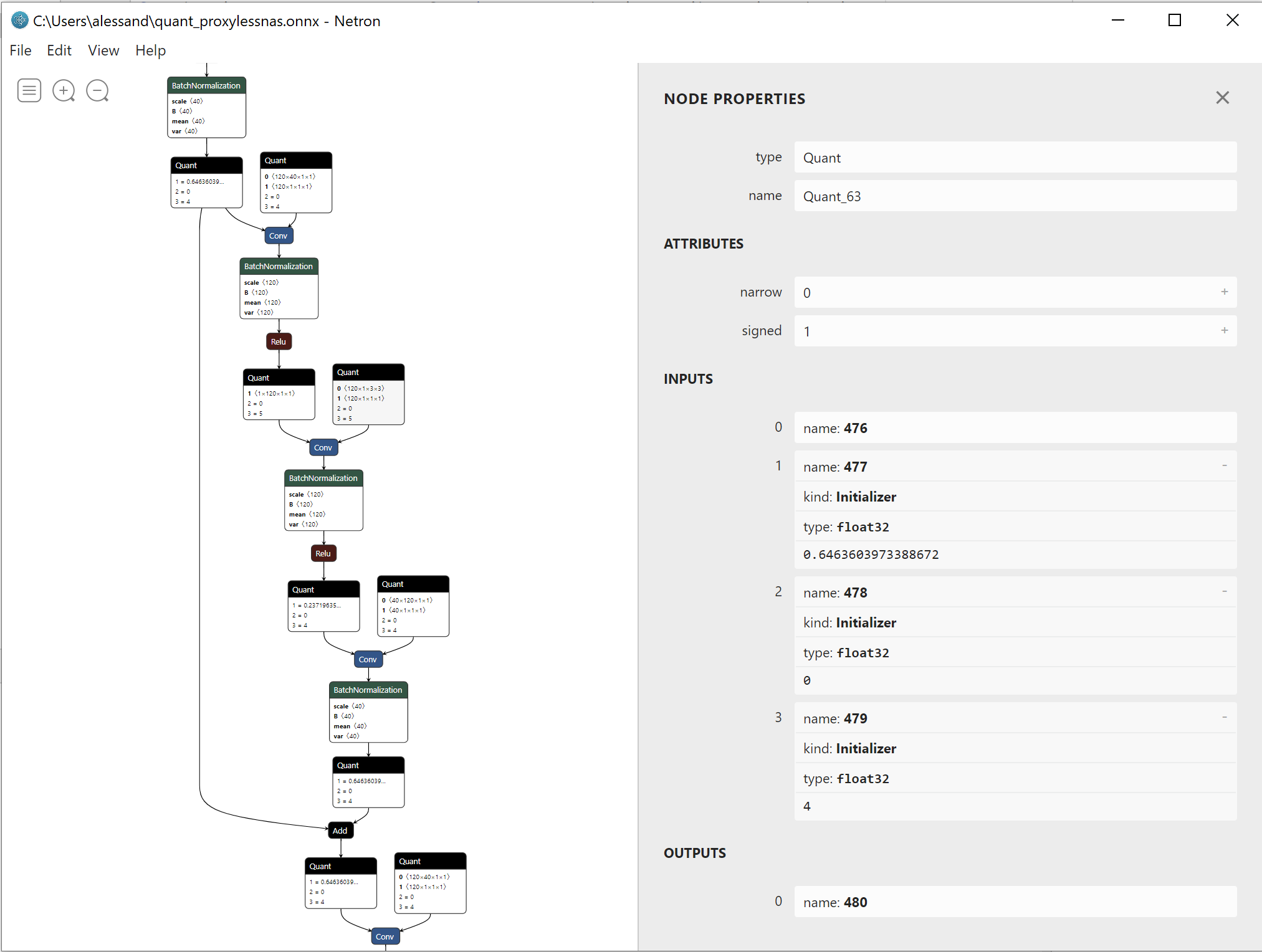Open the File menu
1262x952 pixels.
20,50
